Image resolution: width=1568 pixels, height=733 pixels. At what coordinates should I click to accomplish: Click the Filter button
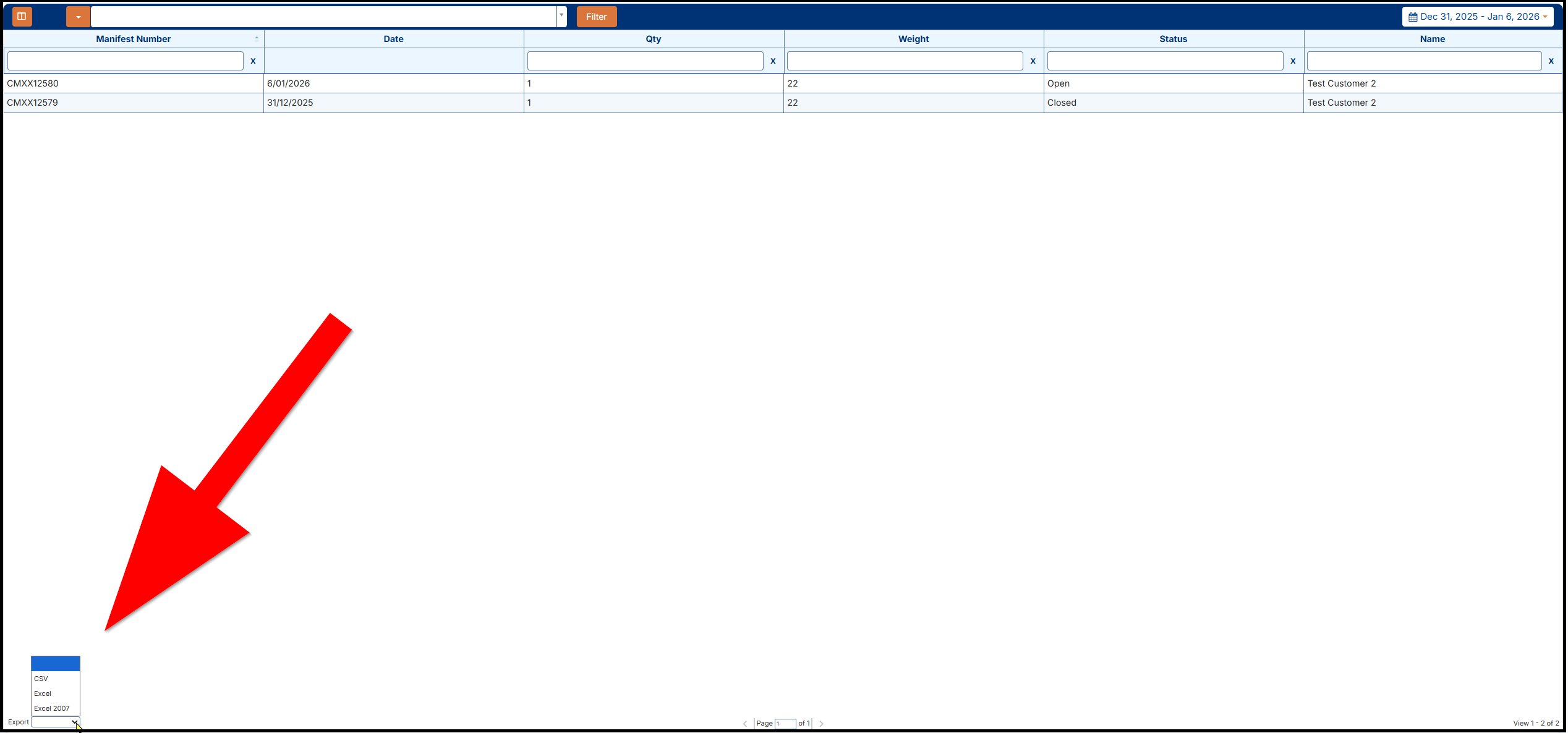(x=596, y=17)
